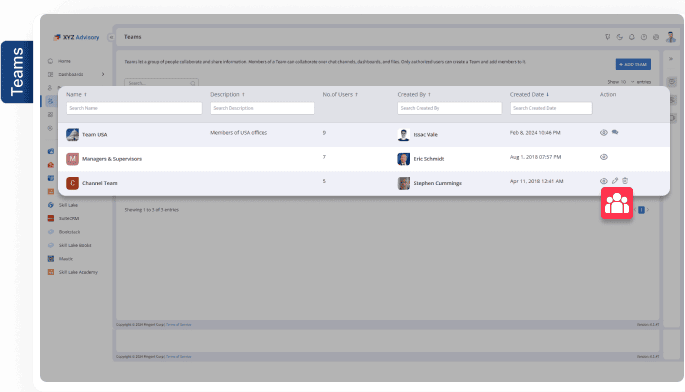Click the Add Team button

click(633, 64)
